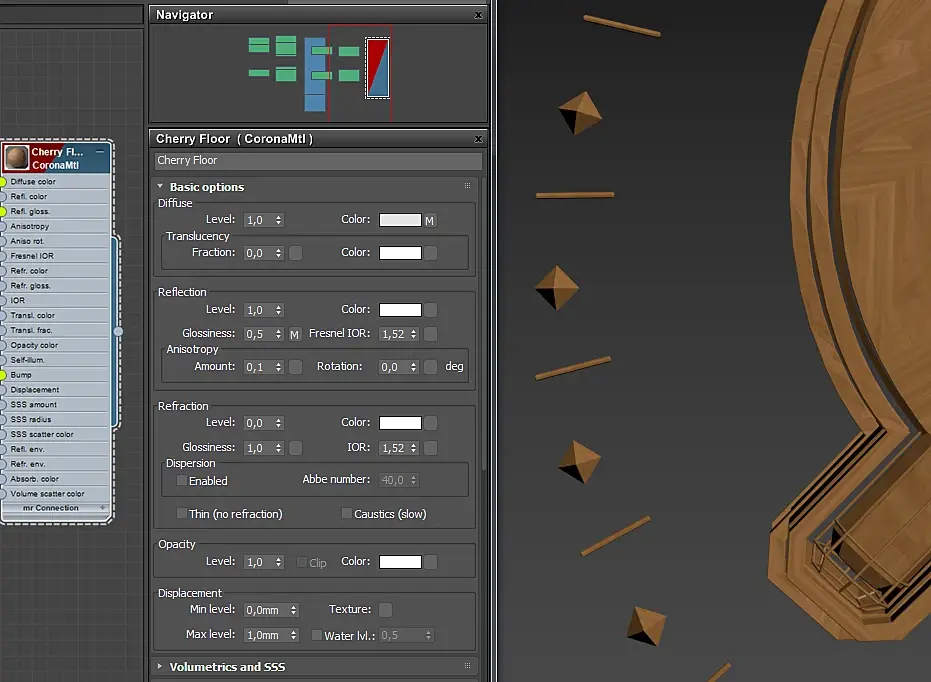Image resolution: width=931 pixels, height=682 pixels.
Task: Adjust the Refraction Glossiness spinner arrows
Action: 278,448
